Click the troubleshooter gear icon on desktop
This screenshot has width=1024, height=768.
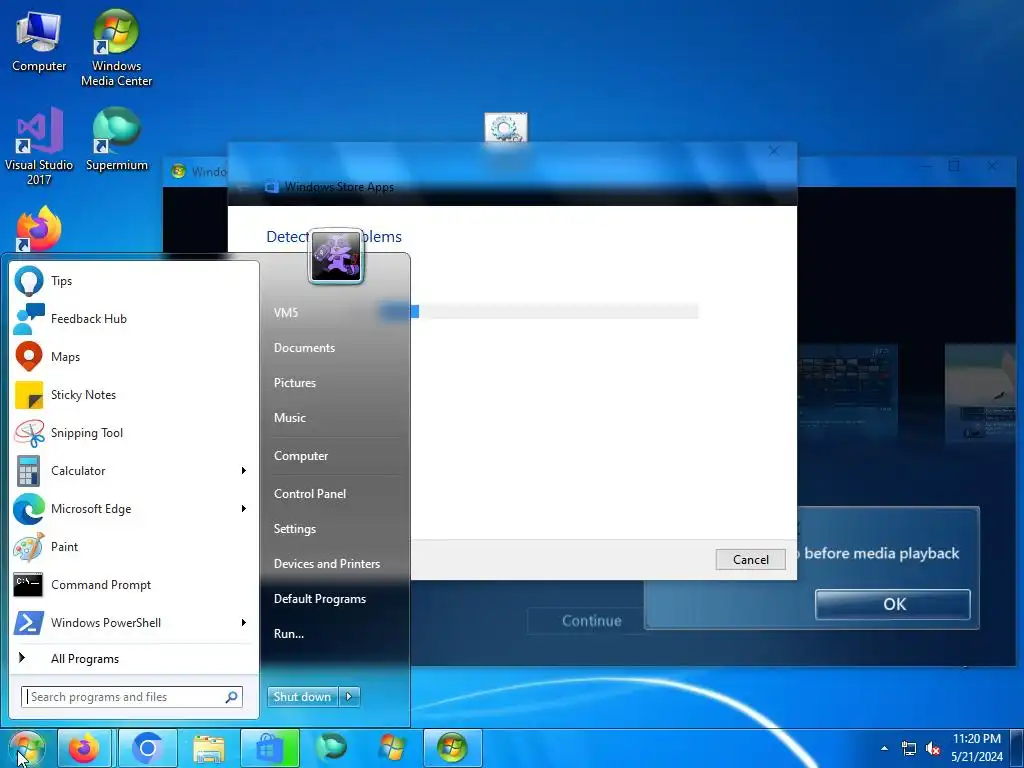tap(506, 128)
